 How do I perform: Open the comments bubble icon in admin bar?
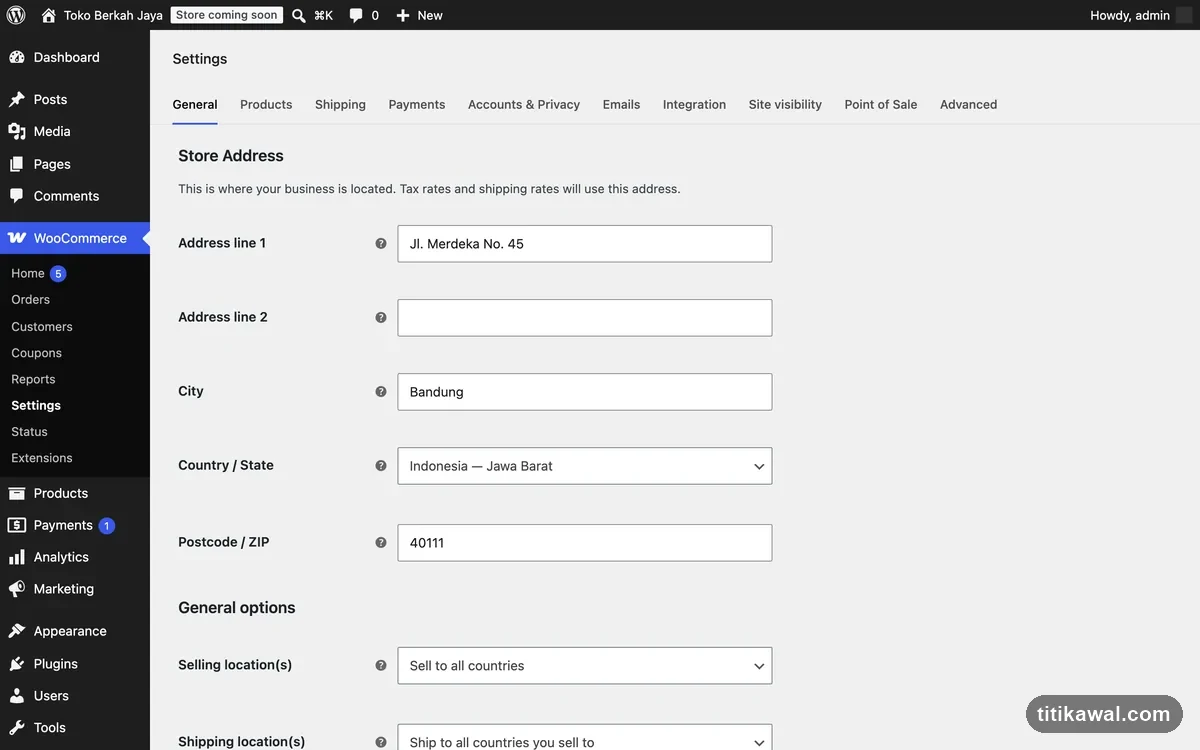pyautogui.click(x=356, y=15)
